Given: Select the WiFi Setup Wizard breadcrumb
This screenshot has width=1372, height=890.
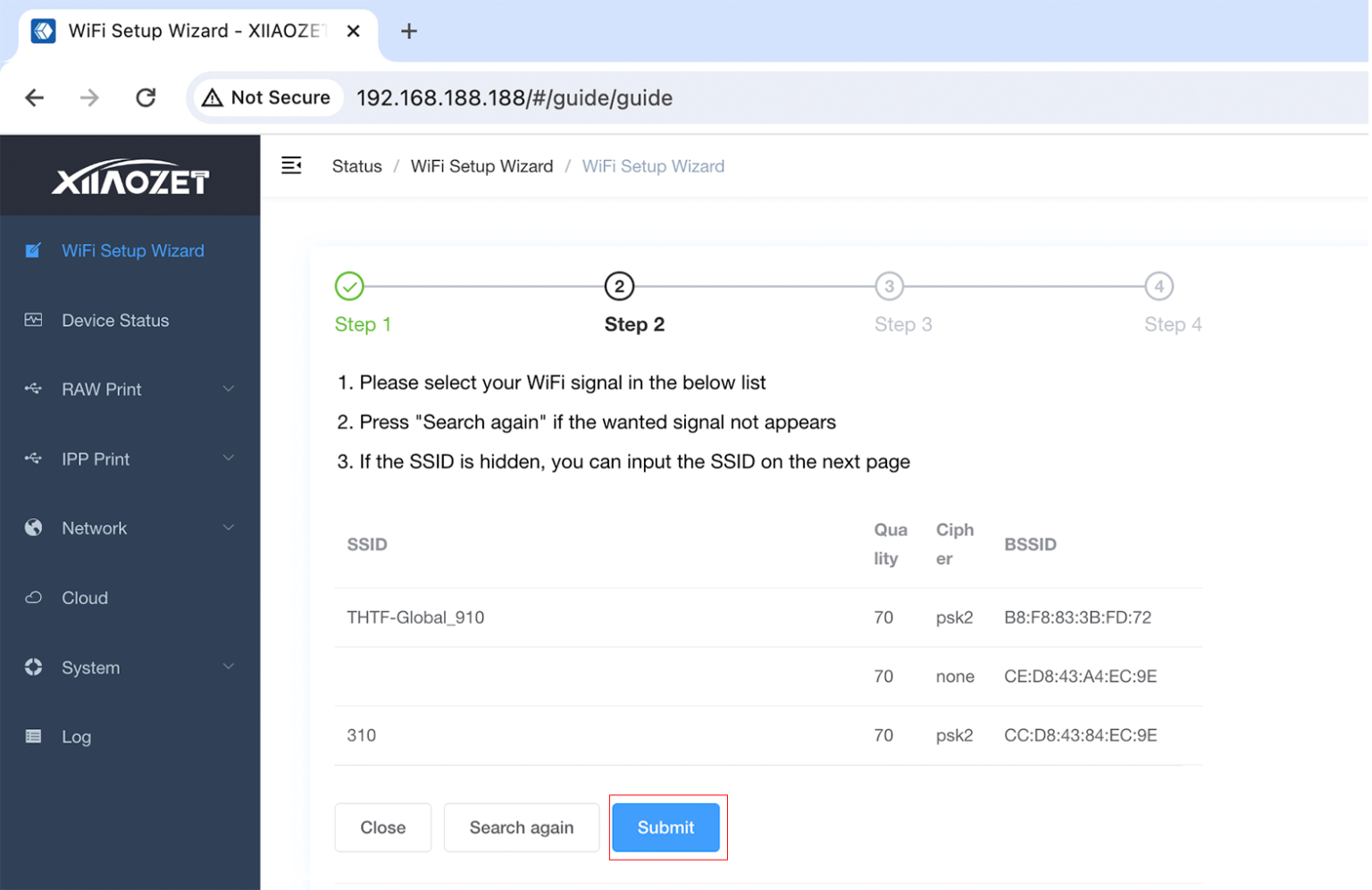Looking at the screenshot, I should coord(481,165).
